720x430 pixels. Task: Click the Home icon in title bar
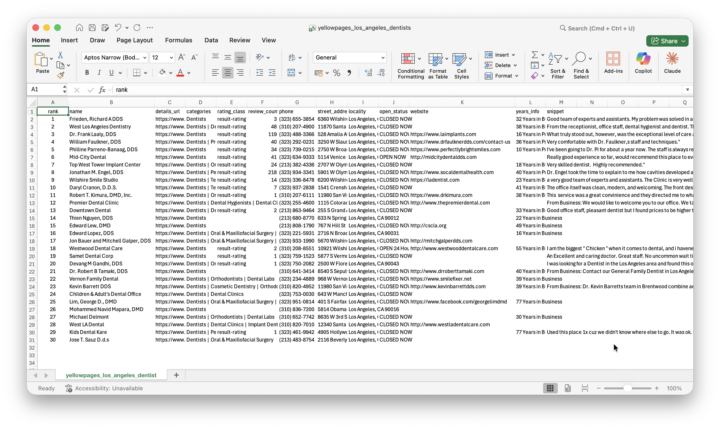coord(79,28)
